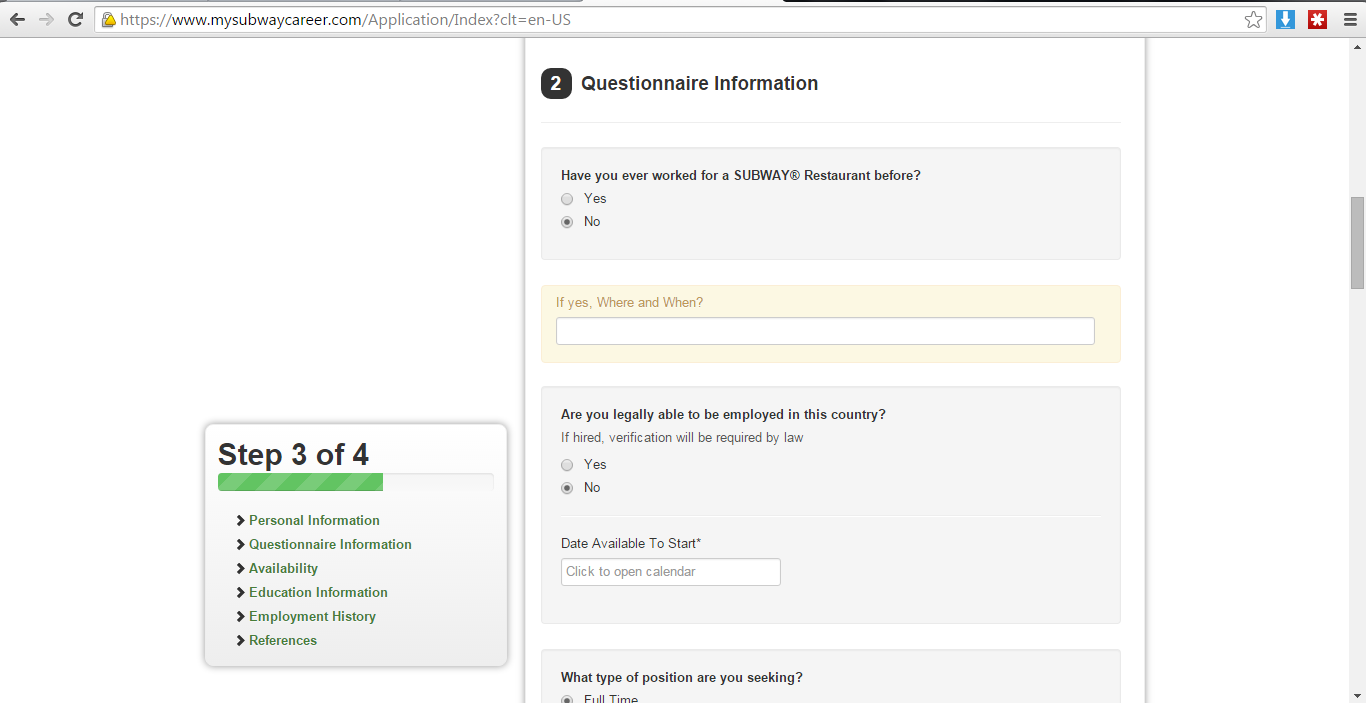Navigate to Personal Information section

click(314, 520)
